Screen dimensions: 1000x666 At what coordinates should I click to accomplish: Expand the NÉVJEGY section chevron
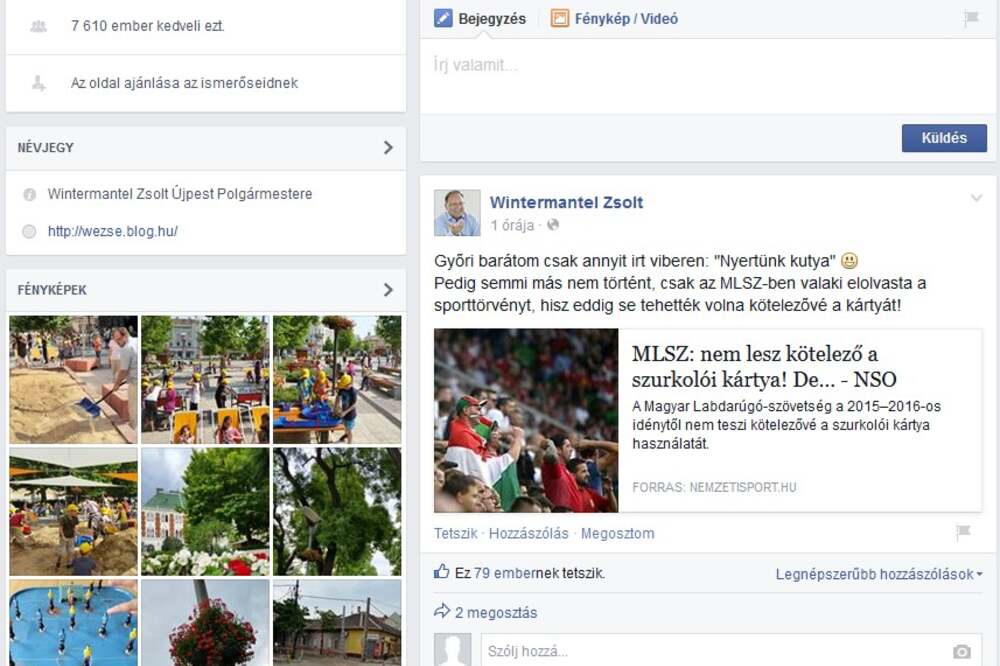(x=388, y=147)
